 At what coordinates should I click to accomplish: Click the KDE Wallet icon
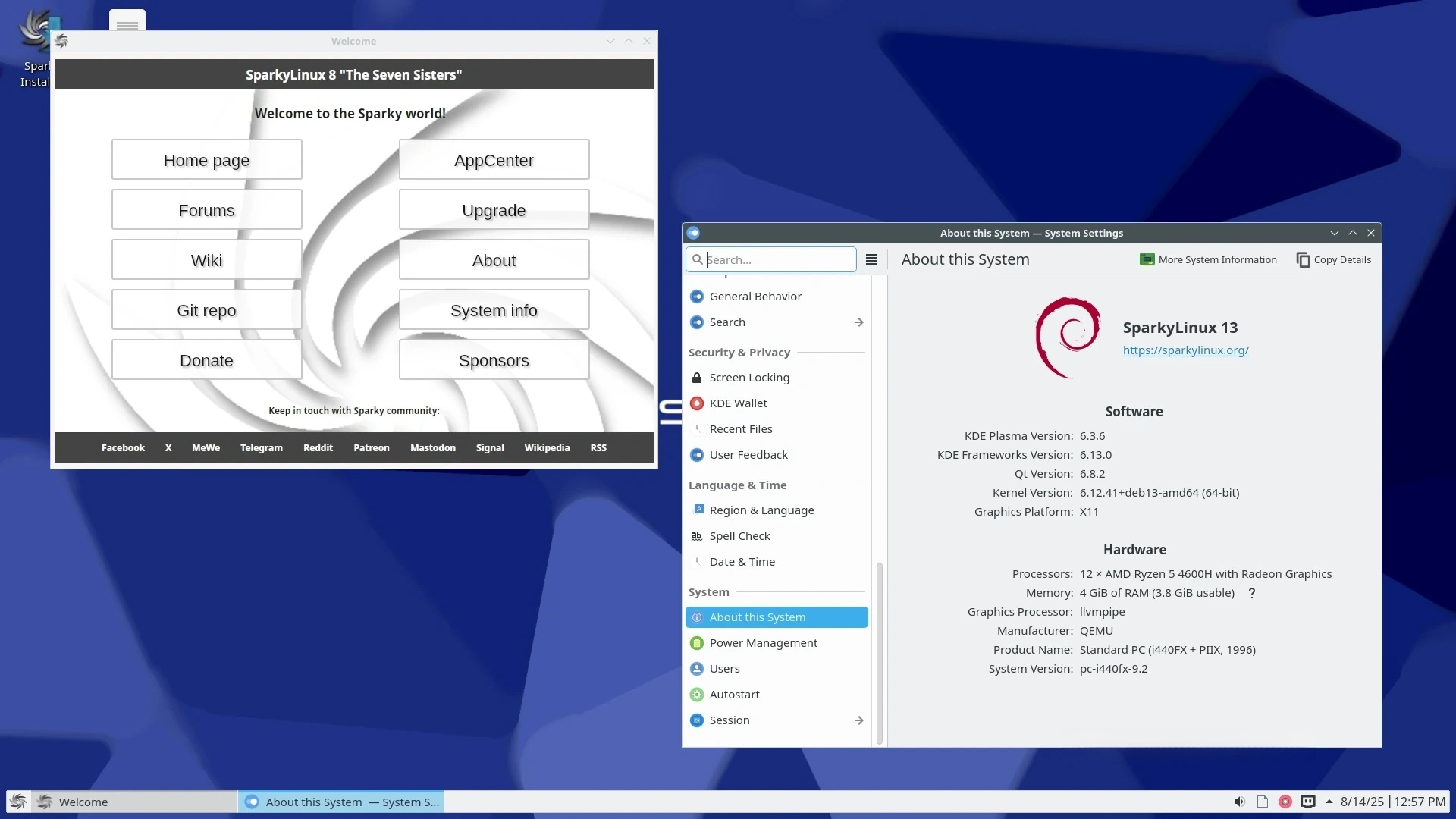pyautogui.click(x=697, y=403)
